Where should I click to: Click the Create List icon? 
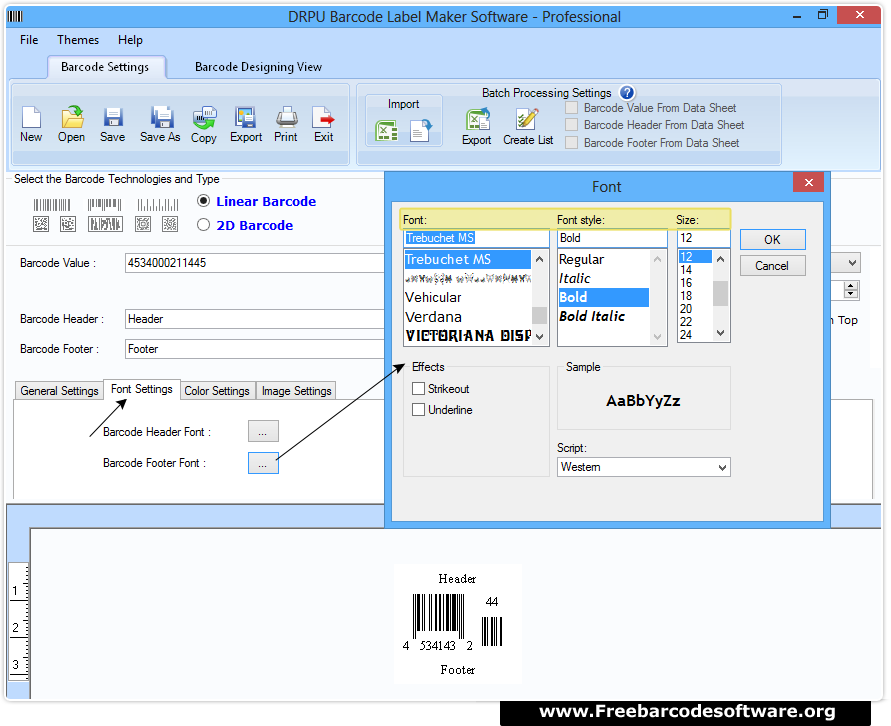527,119
